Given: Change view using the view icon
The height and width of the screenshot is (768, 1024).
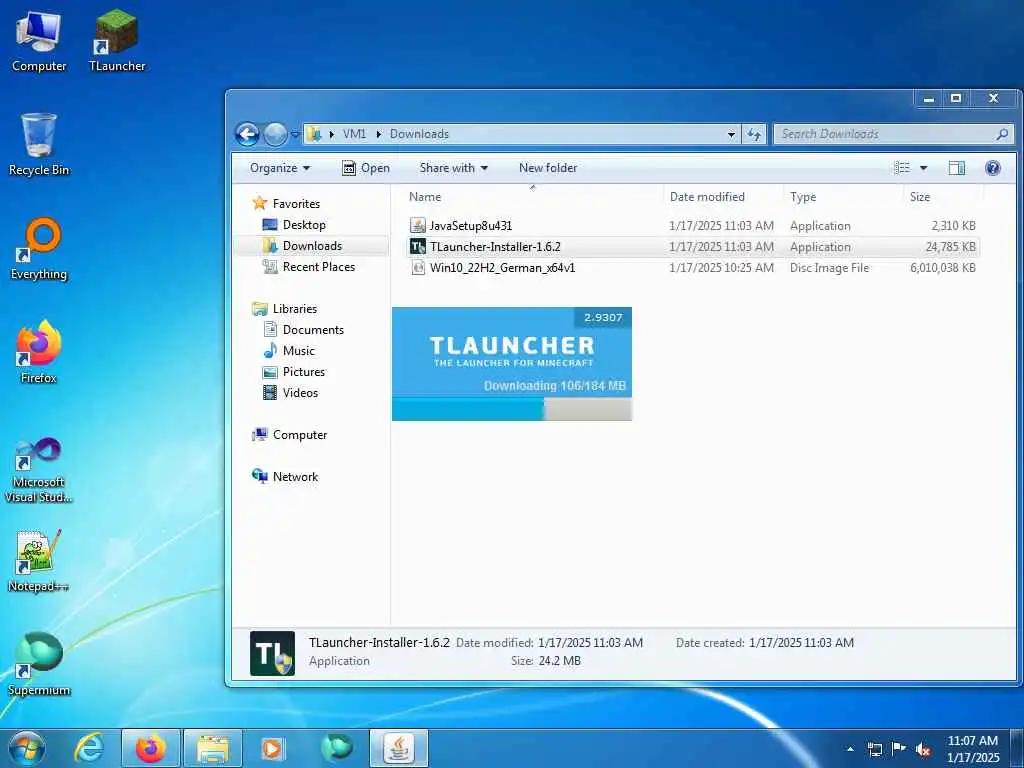Looking at the screenshot, I should (902, 168).
